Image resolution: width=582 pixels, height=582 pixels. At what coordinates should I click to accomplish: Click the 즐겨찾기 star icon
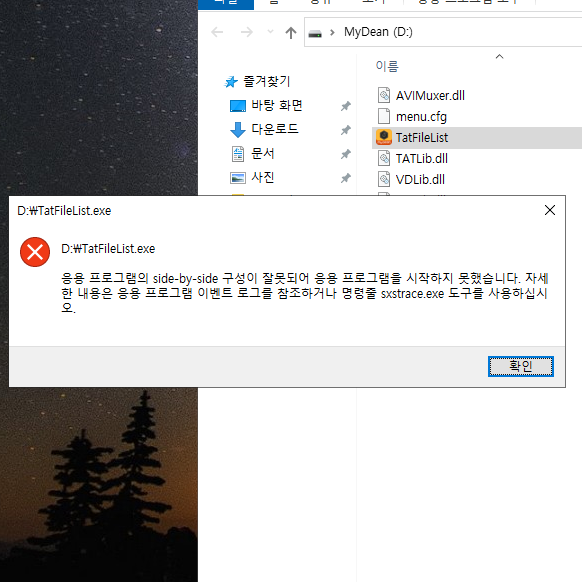(231, 82)
